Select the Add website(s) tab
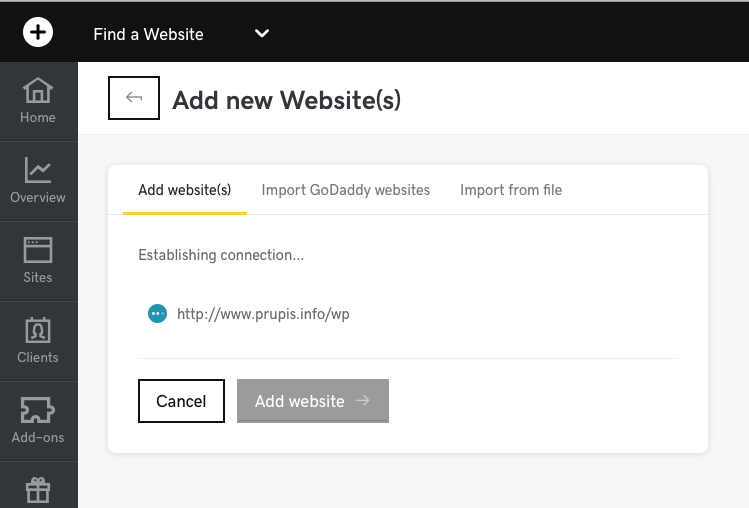 pos(185,190)
